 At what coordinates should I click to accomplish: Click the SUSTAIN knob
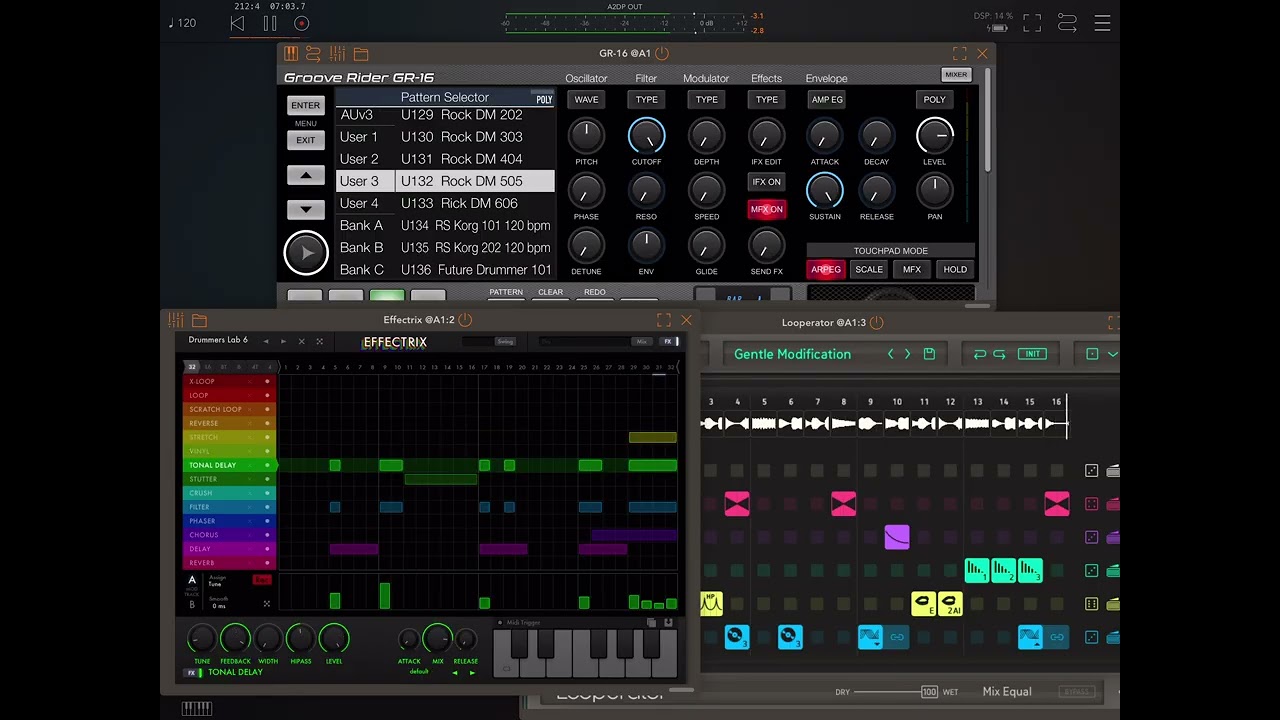click(825, 190)
